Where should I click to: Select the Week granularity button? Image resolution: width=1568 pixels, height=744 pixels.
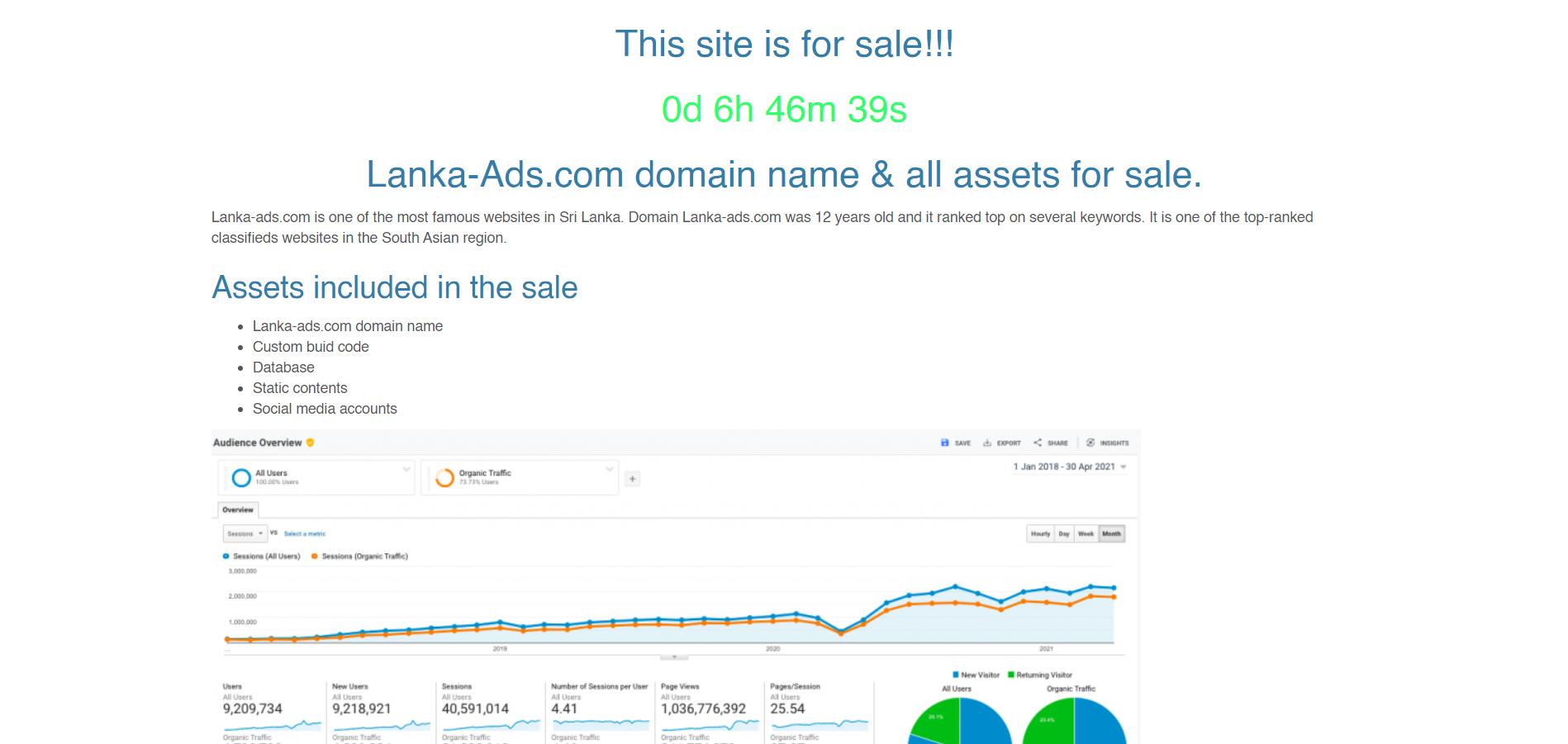pyautogui.click(x=1086, y=533)
